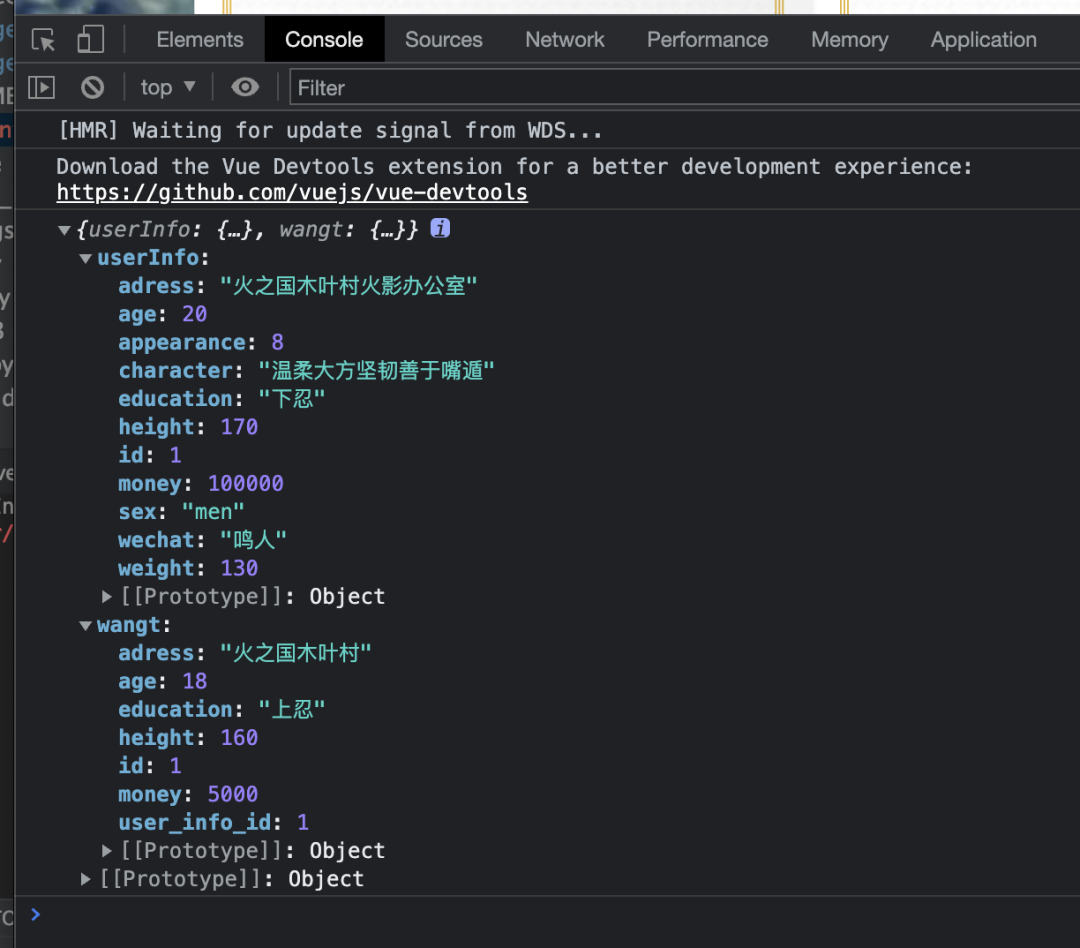Click the blue info badge beside logged object

point(440,228)
